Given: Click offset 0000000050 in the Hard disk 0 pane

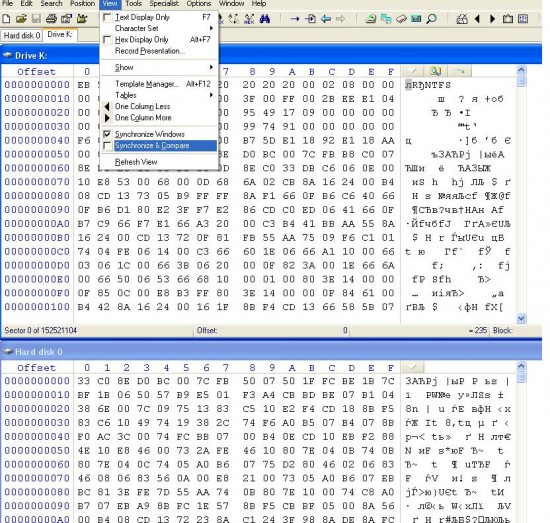Looking at the screenshot, I should coord(37,450).
